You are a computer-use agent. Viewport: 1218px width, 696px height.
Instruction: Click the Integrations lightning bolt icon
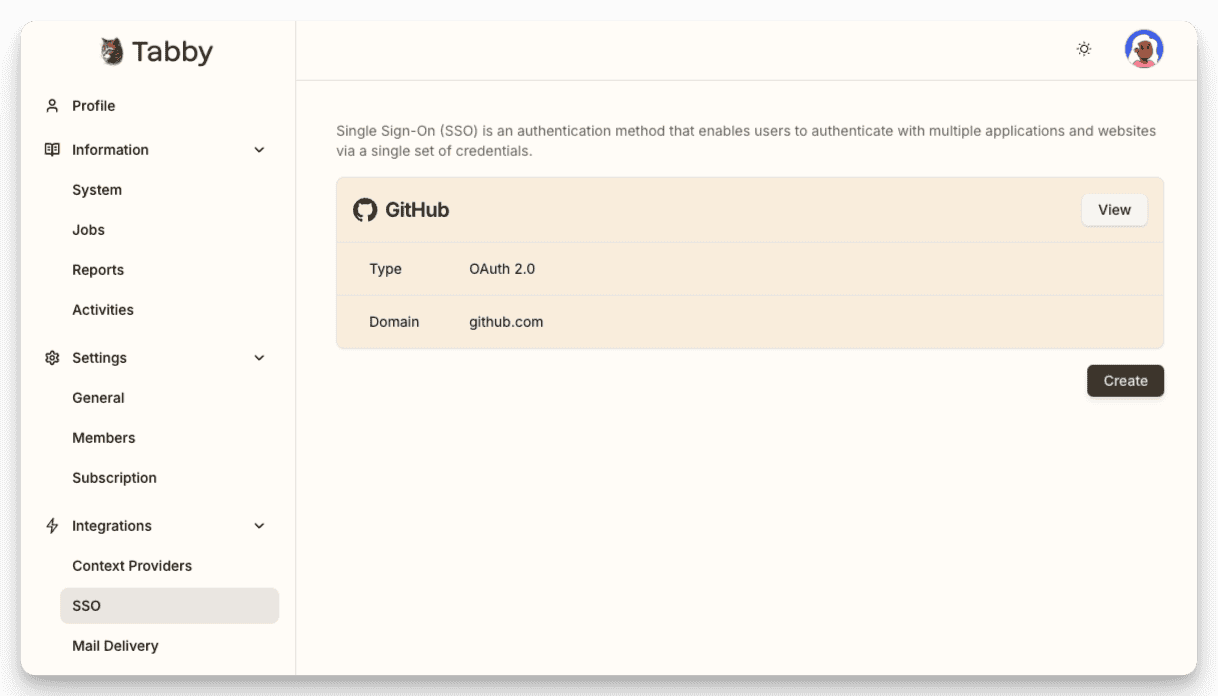pyautogui.click(x=52, y=526)
